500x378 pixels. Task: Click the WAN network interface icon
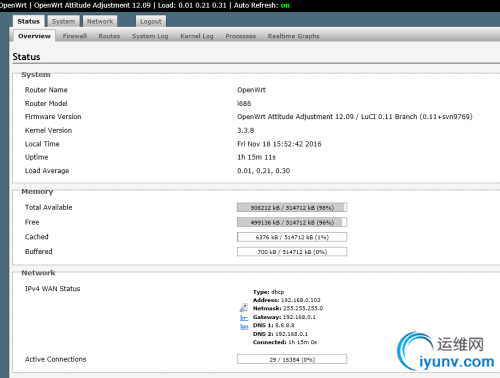[244, 307]
